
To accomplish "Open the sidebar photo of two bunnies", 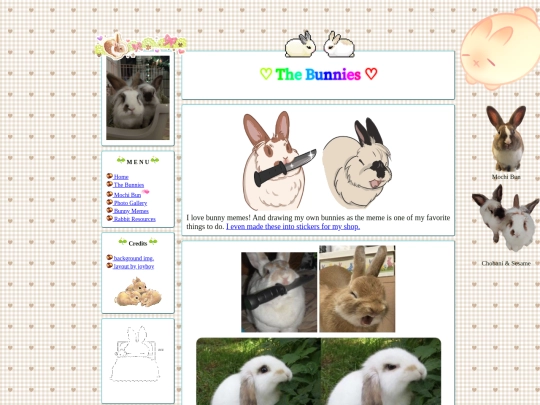I will coord(138,98).
